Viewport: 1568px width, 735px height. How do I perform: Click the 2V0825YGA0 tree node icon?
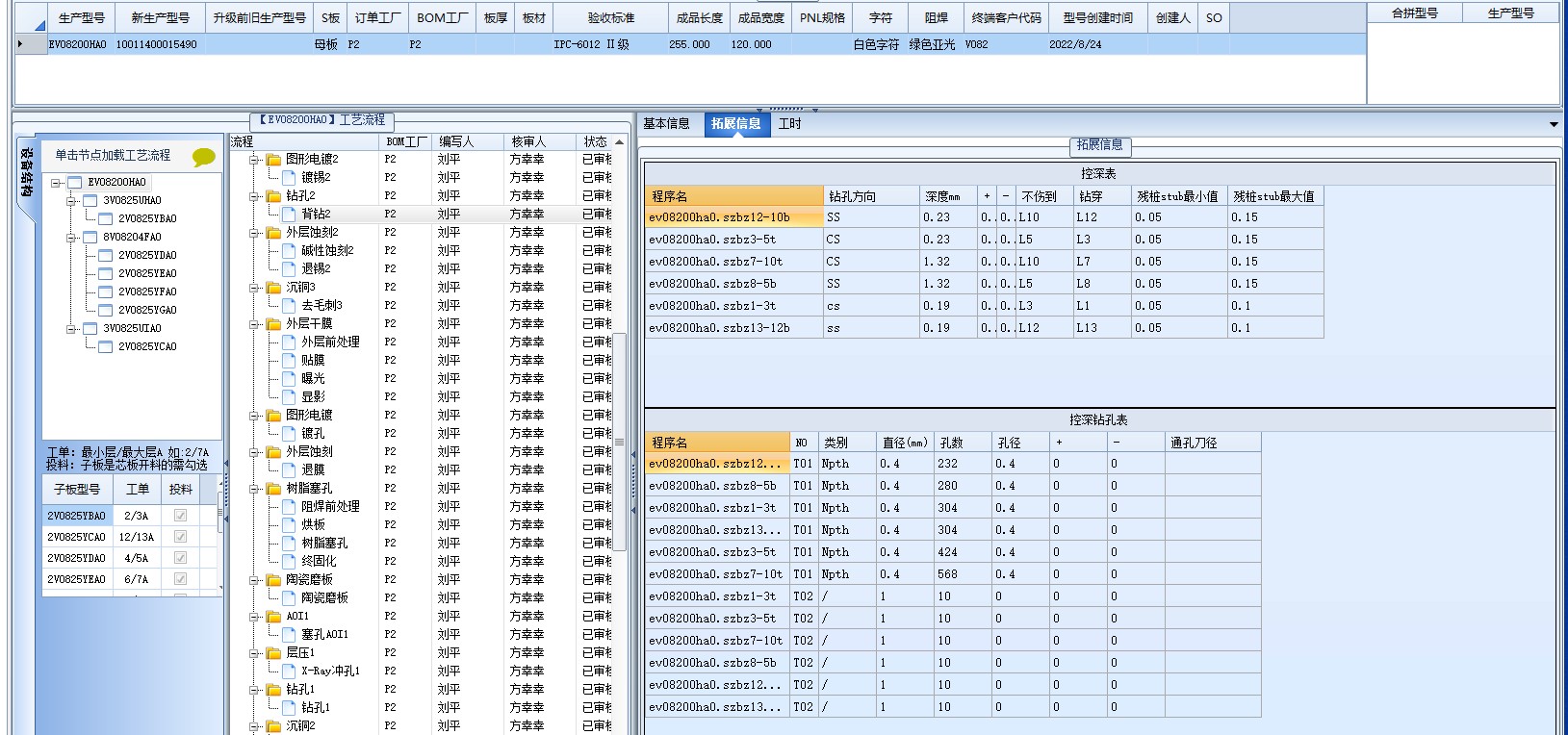[106, 310]
